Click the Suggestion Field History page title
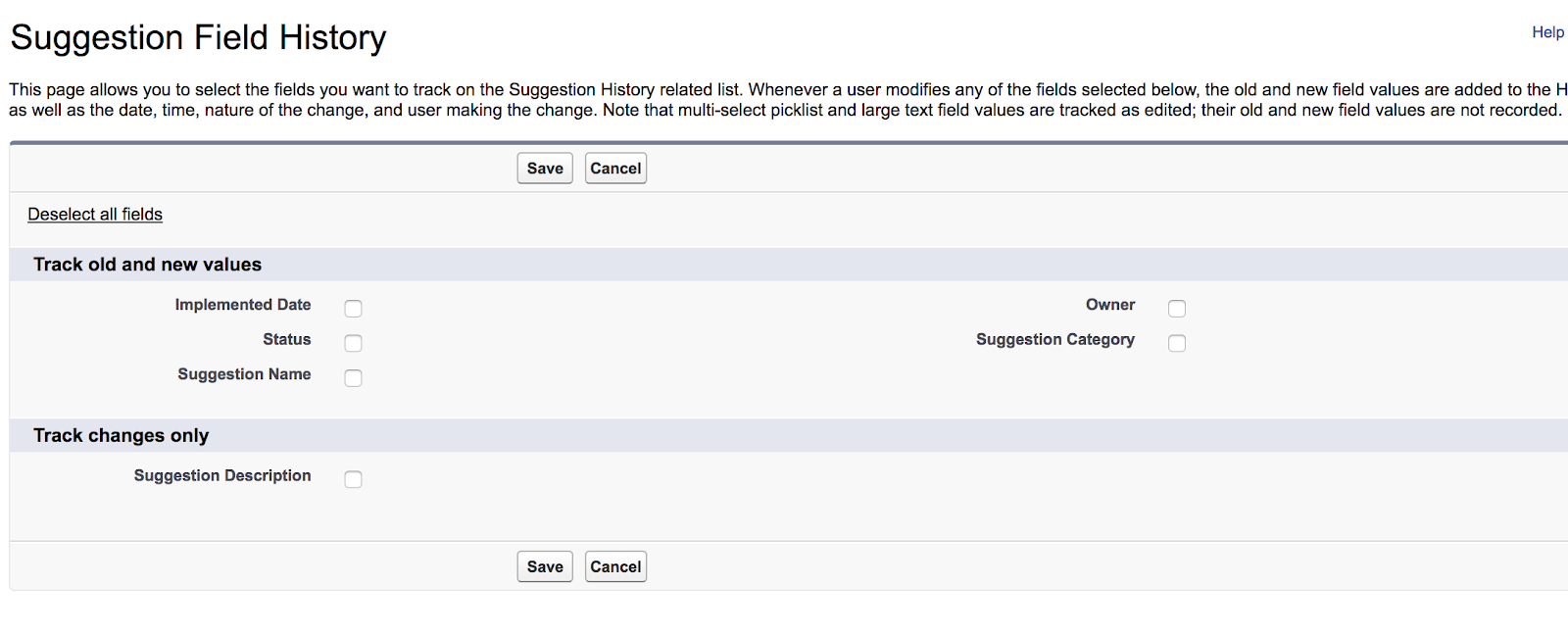The height and width of the screenshot is (636, 1568). coord(198,37)
